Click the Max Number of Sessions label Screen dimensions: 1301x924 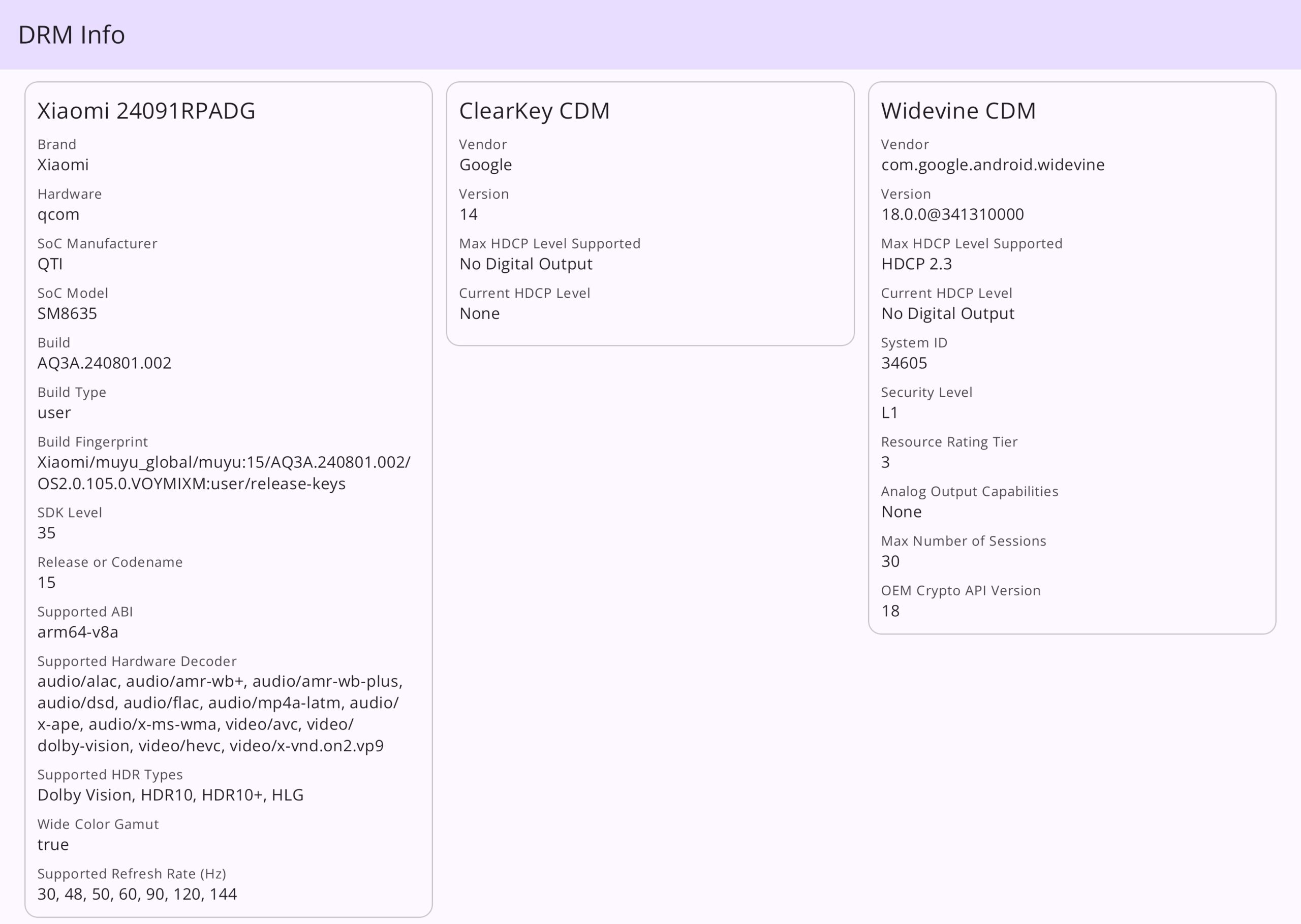pyautogui.click(x=963, y=541)
